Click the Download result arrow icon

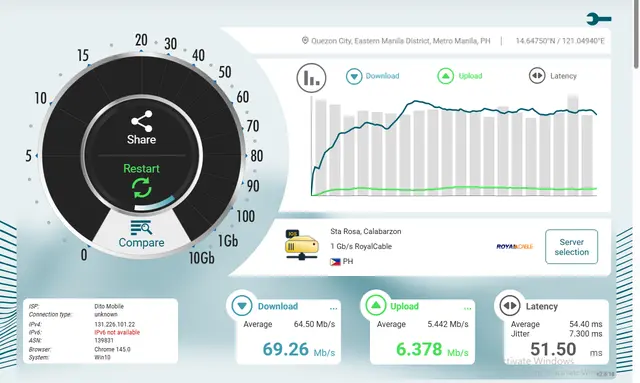(x=242, y=306)
